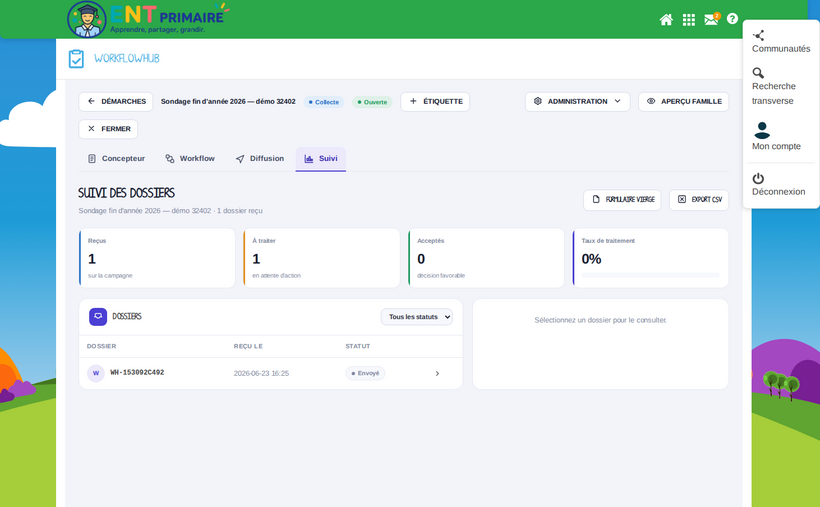Click the Reçus stat card

pyautogui.click(x=157, y=258)
